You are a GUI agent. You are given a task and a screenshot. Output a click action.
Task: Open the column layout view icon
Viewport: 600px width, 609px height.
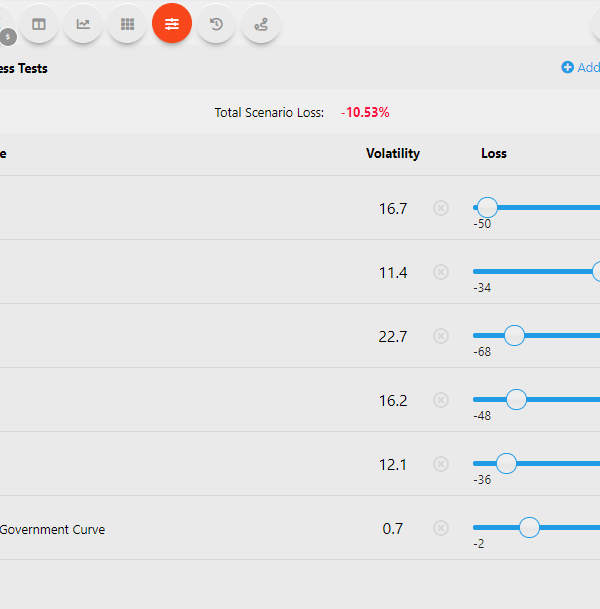pos(39,24)
